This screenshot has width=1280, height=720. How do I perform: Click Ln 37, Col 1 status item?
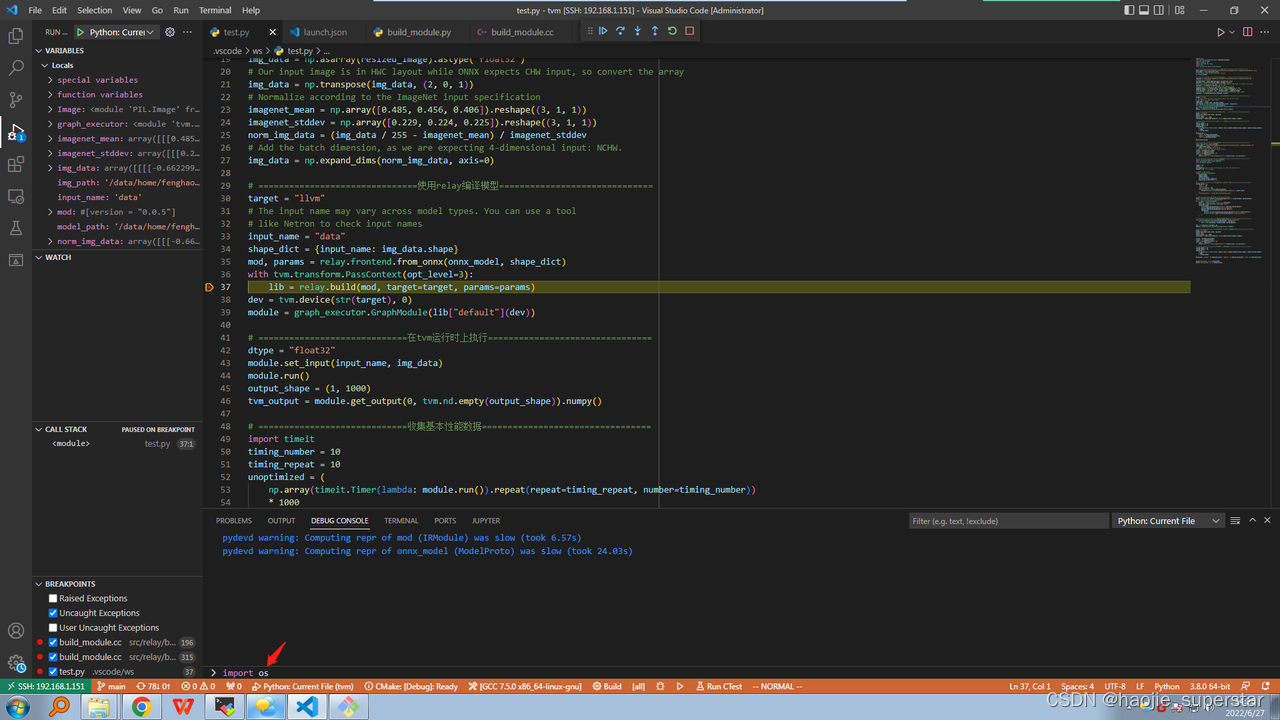tap(1030, 687)
